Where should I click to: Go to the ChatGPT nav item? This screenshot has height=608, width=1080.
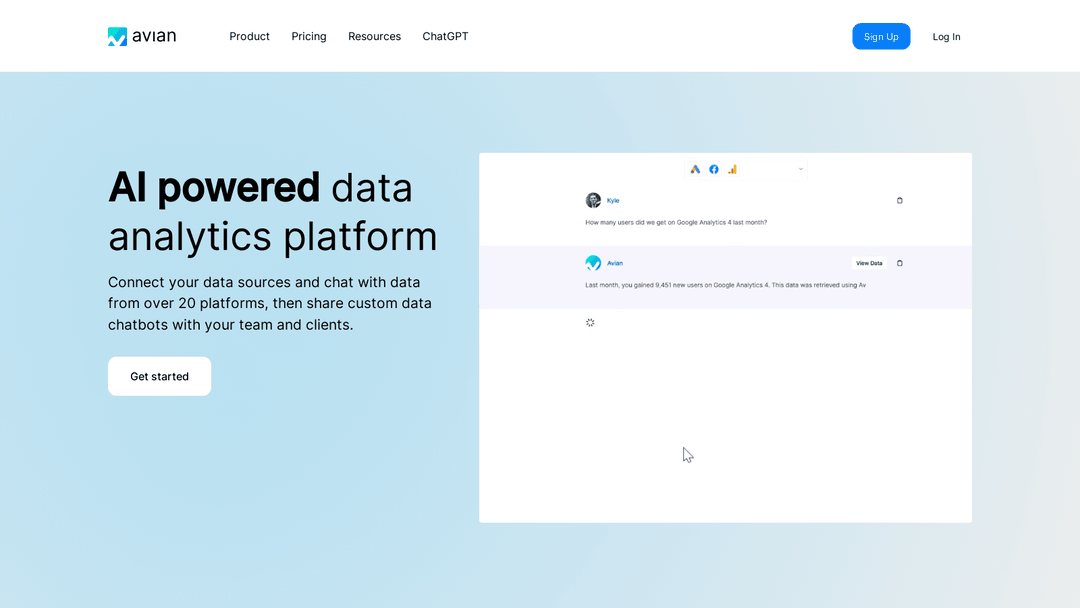[445, 37]
